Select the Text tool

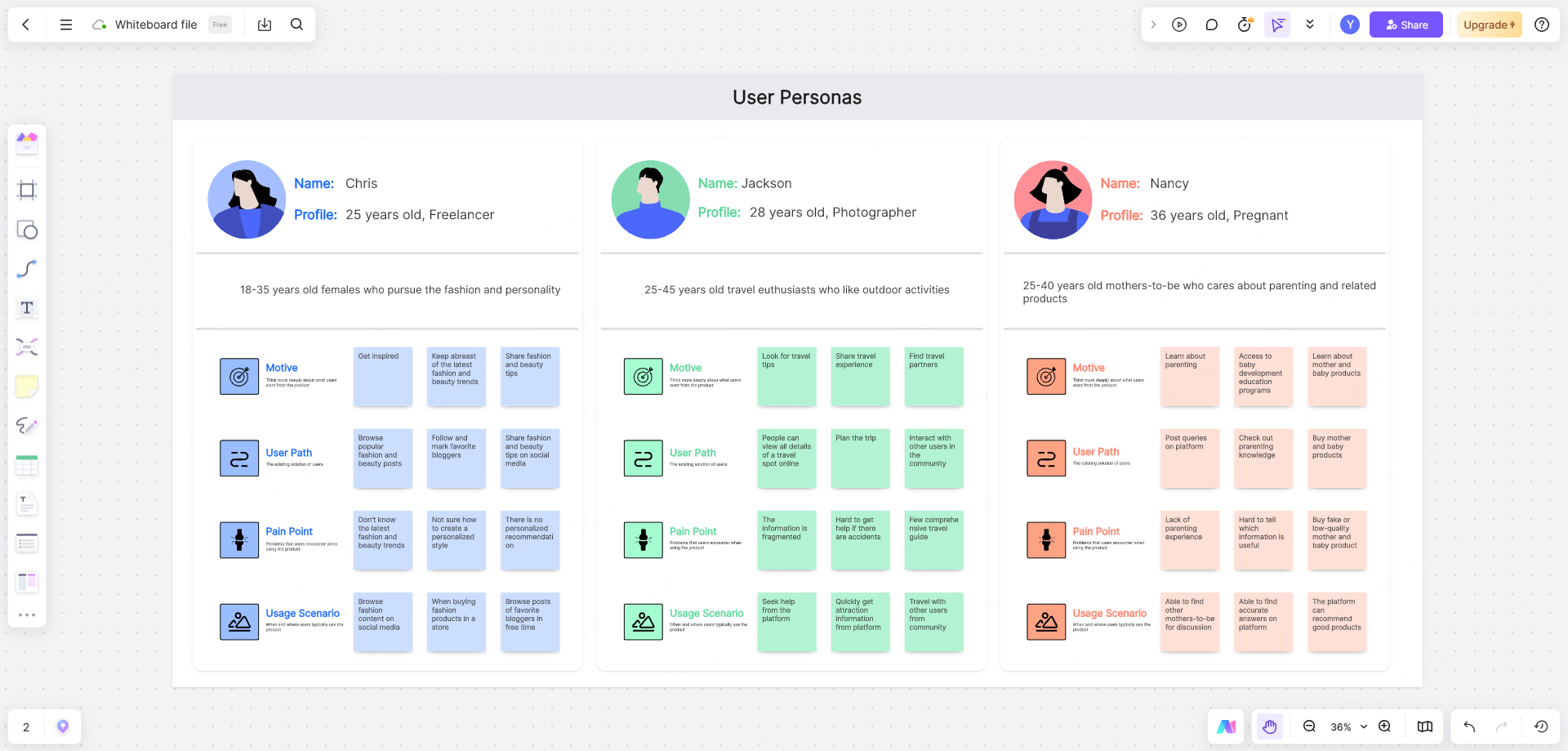click(x=27, y=308)
